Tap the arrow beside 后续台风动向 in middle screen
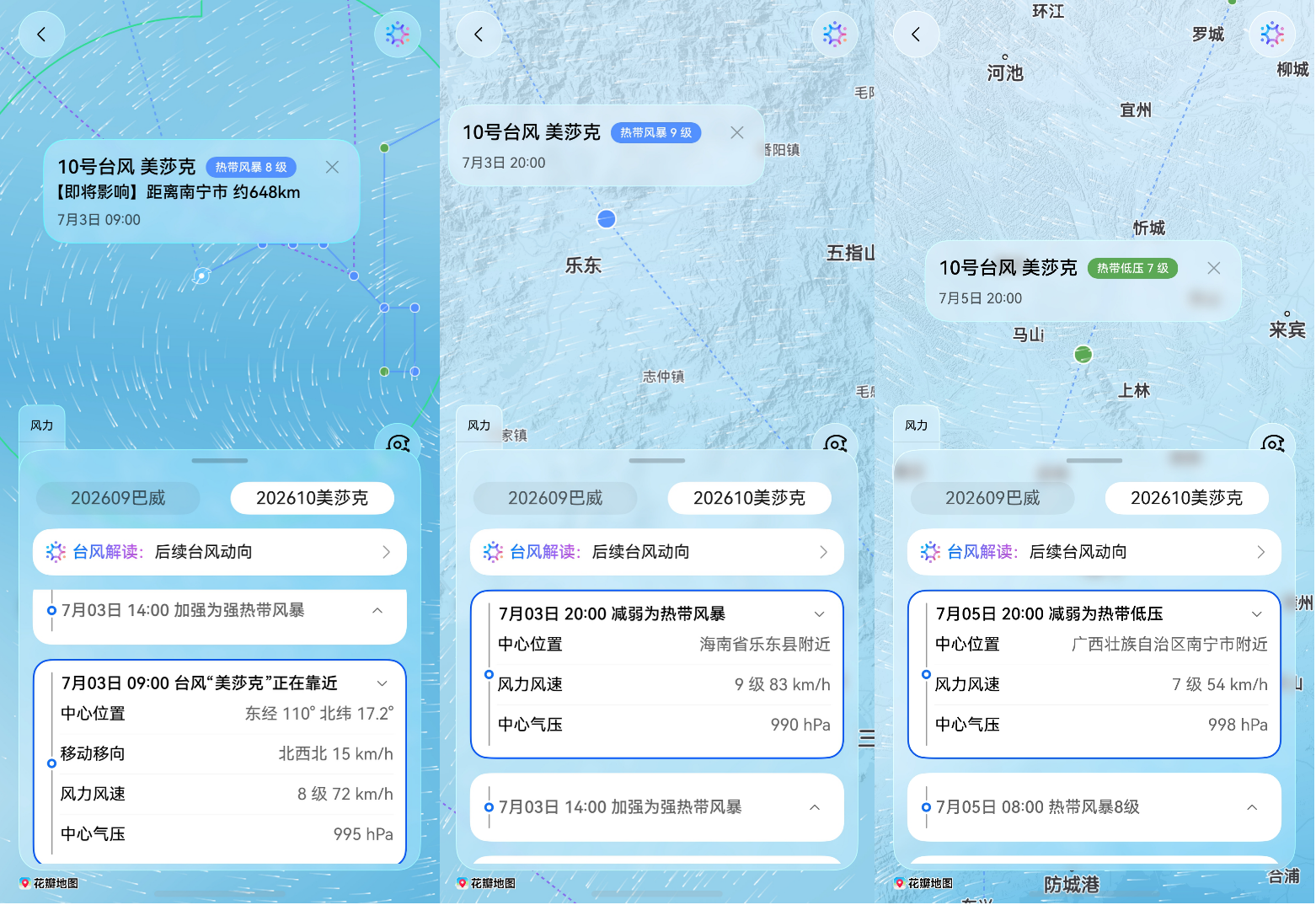Screen dimensions: 1316x905 (823, 552)
